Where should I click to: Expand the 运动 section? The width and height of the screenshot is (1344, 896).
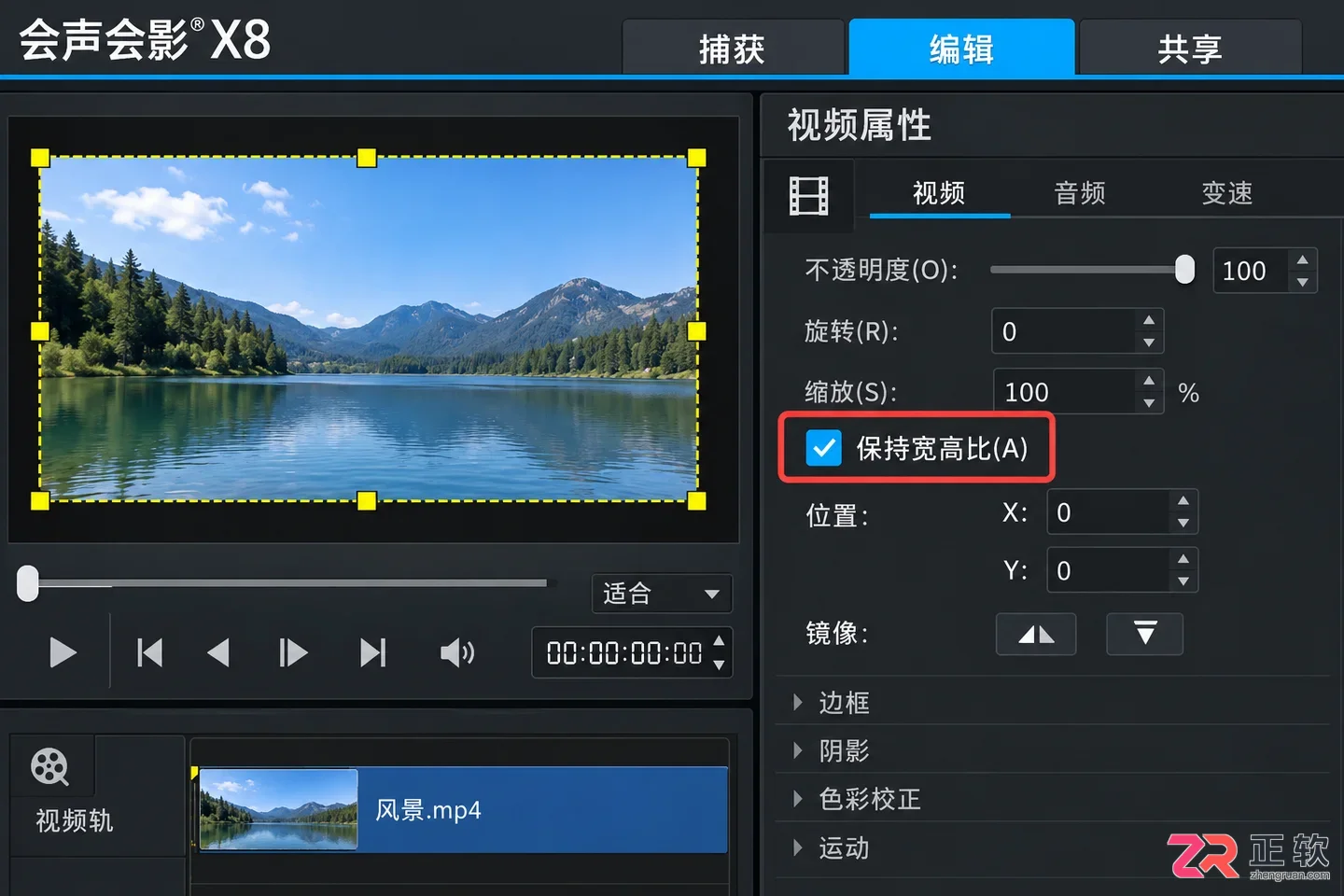pyautogui.click(x=798, y=847)
